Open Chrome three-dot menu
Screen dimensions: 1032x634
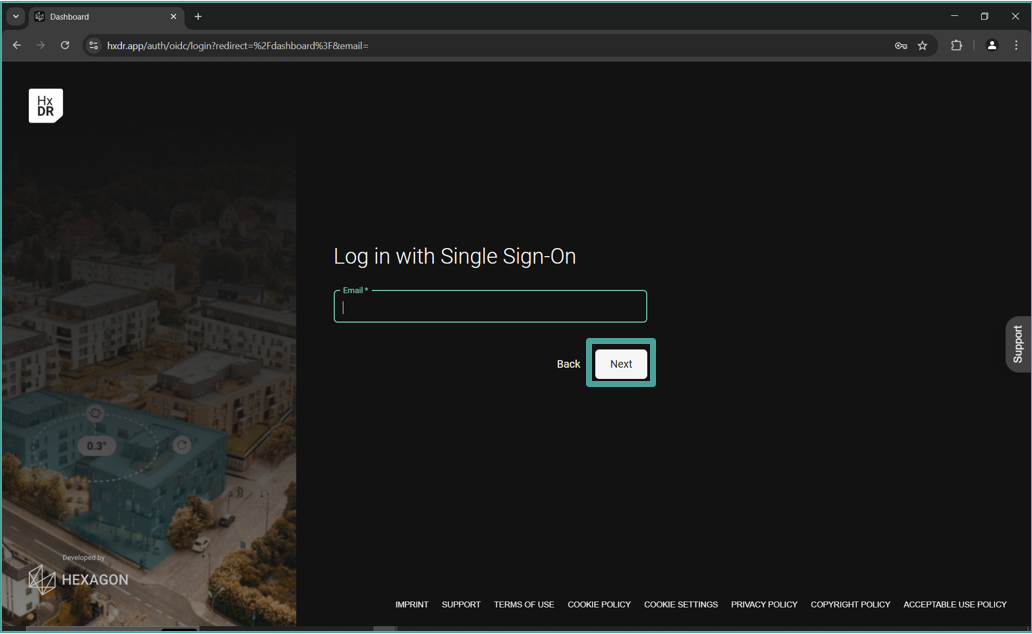click(x=1016, y=45)
